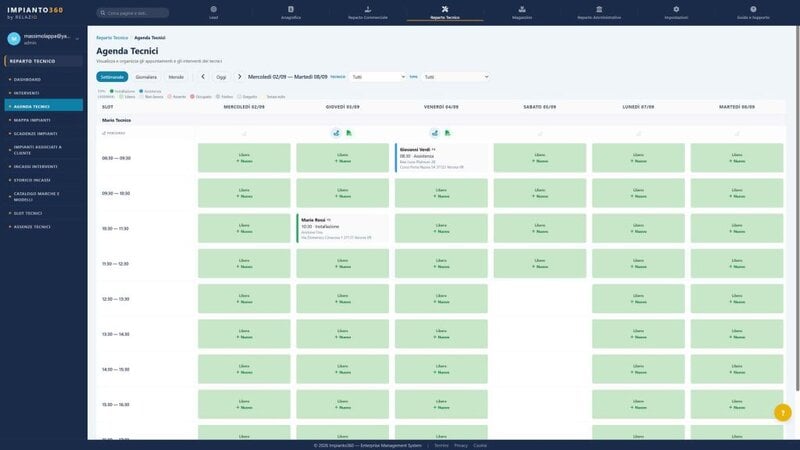Open Mappa Impianti in the sidebar
Image resolution: width=800 pixels, height=450 pixels.
(43, 120)
